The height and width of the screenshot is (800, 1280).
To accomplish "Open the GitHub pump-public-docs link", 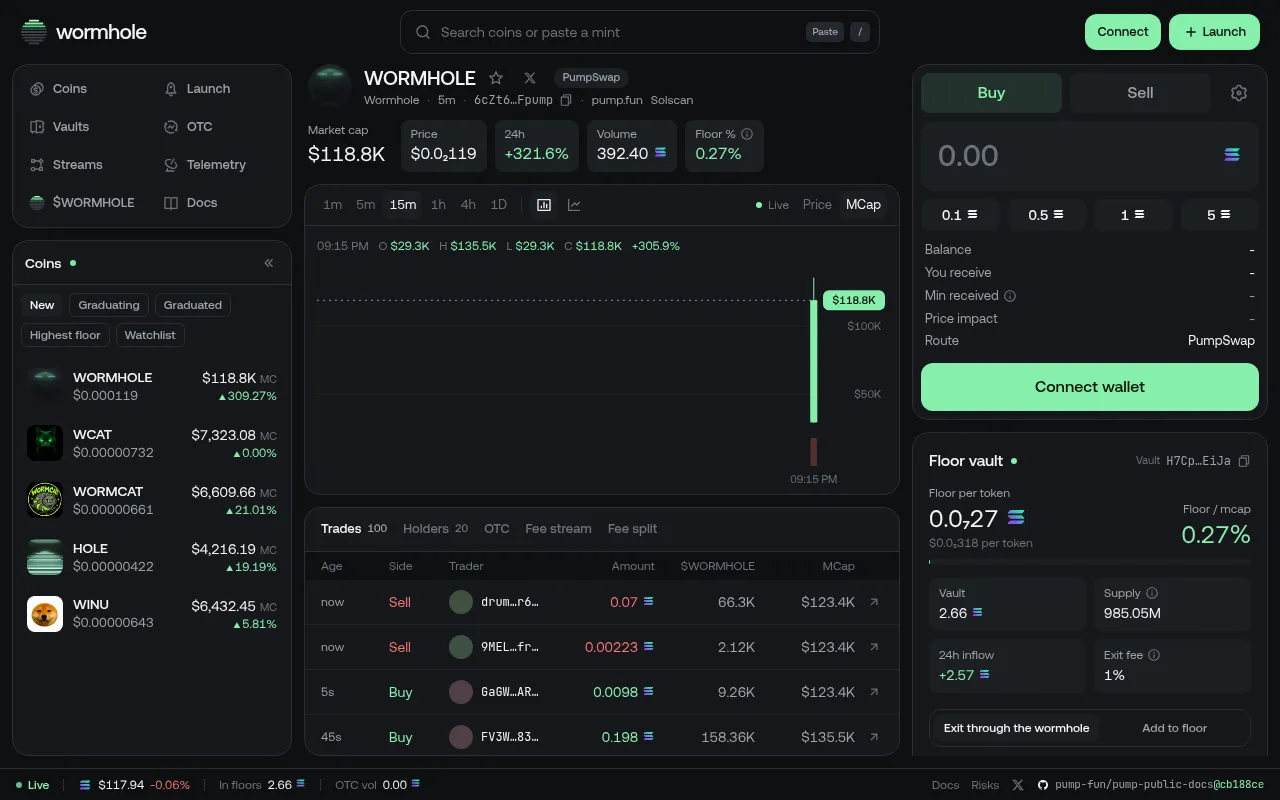I will (x=1150, y=785).
